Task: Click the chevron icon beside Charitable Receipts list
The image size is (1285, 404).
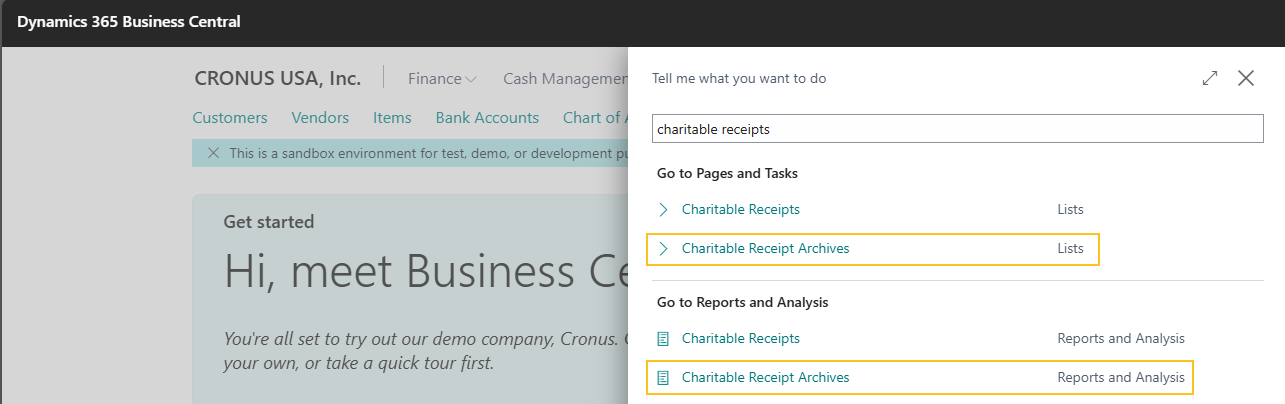Action: (663, 210)
